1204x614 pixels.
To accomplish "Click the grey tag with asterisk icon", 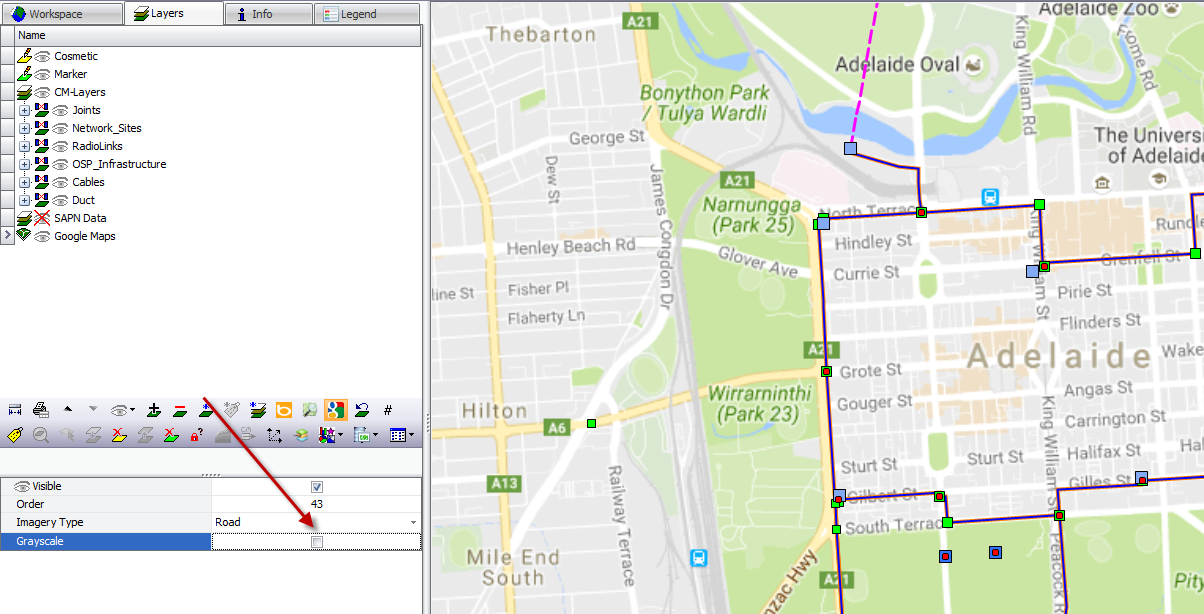I will coord(232,410).
